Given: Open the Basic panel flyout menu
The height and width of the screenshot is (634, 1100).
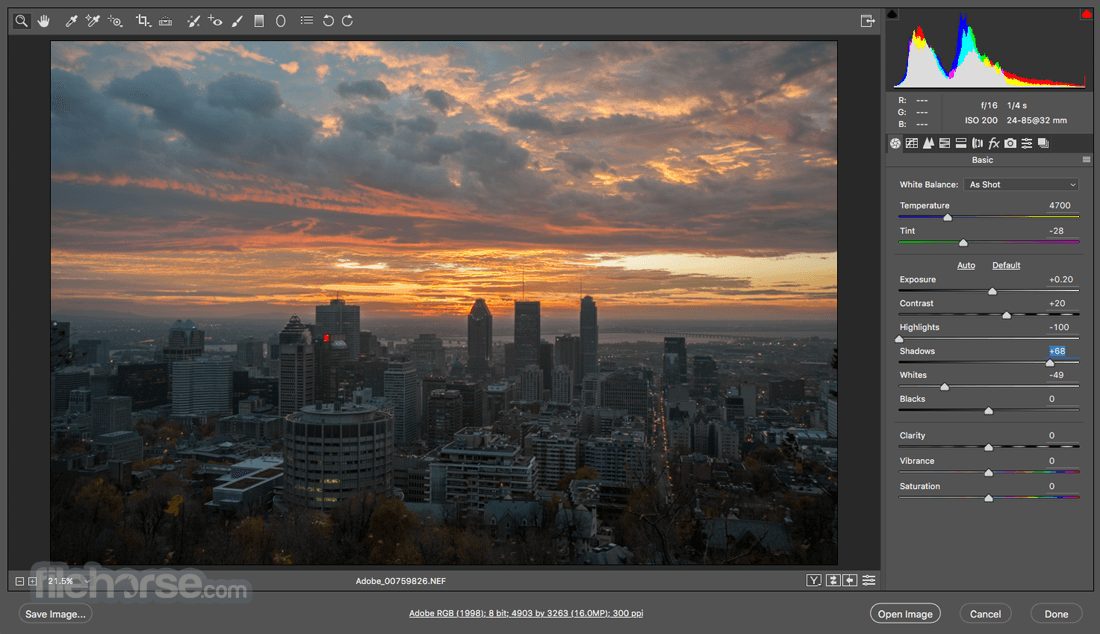Looking at the screenshot, I should pos(1084,159).
